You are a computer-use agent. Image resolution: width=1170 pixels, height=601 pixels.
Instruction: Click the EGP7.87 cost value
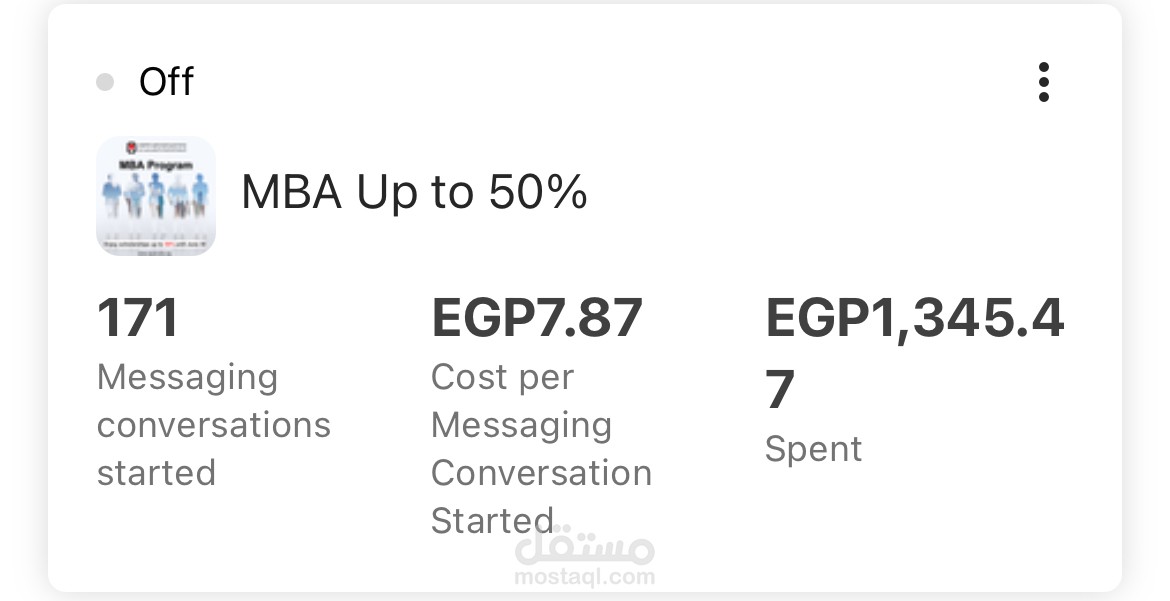(536, 319)
